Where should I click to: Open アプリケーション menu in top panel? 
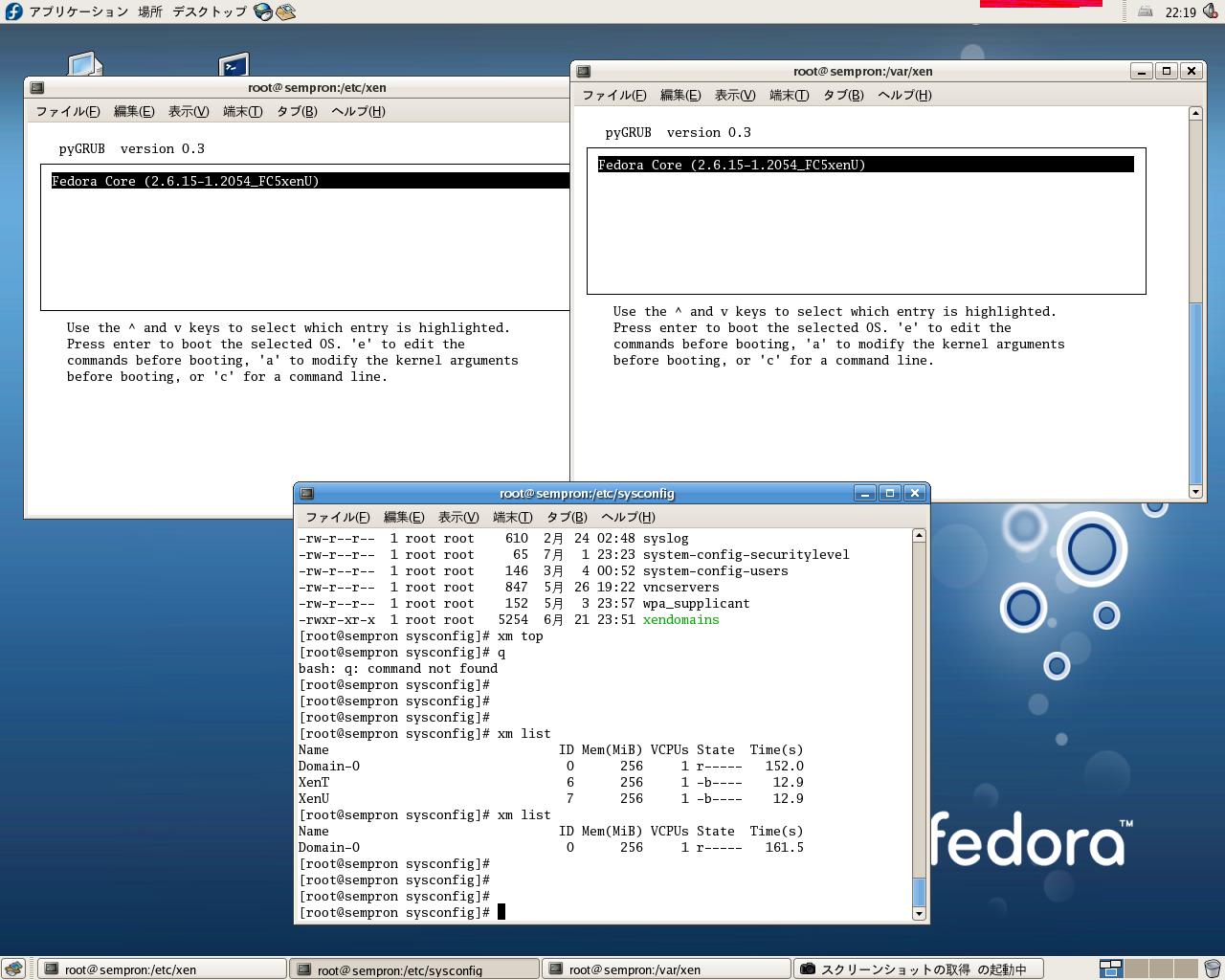(78, 11)
